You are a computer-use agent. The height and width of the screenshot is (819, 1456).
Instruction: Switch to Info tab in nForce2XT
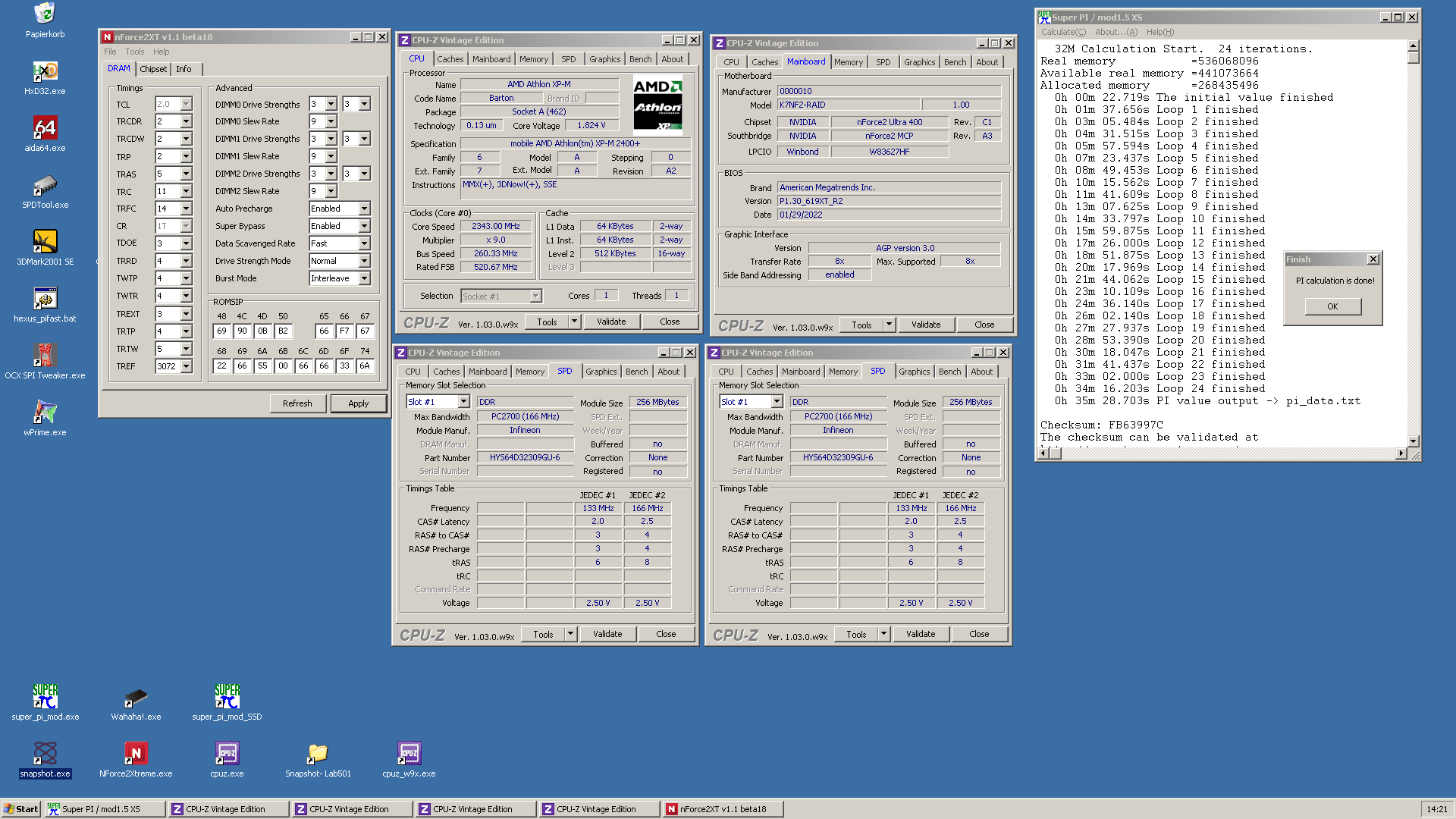pyautogui.click(x=184, y=69)
